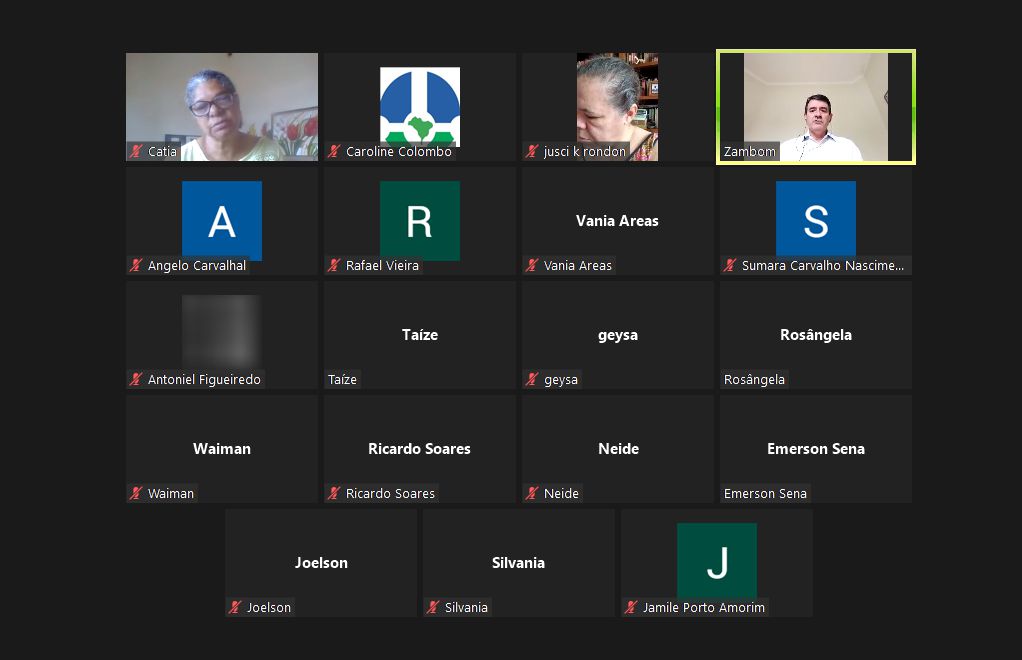Click Caroline Colombo's logo profile picture
The image size is (1022, 660).
pos(420,106)
